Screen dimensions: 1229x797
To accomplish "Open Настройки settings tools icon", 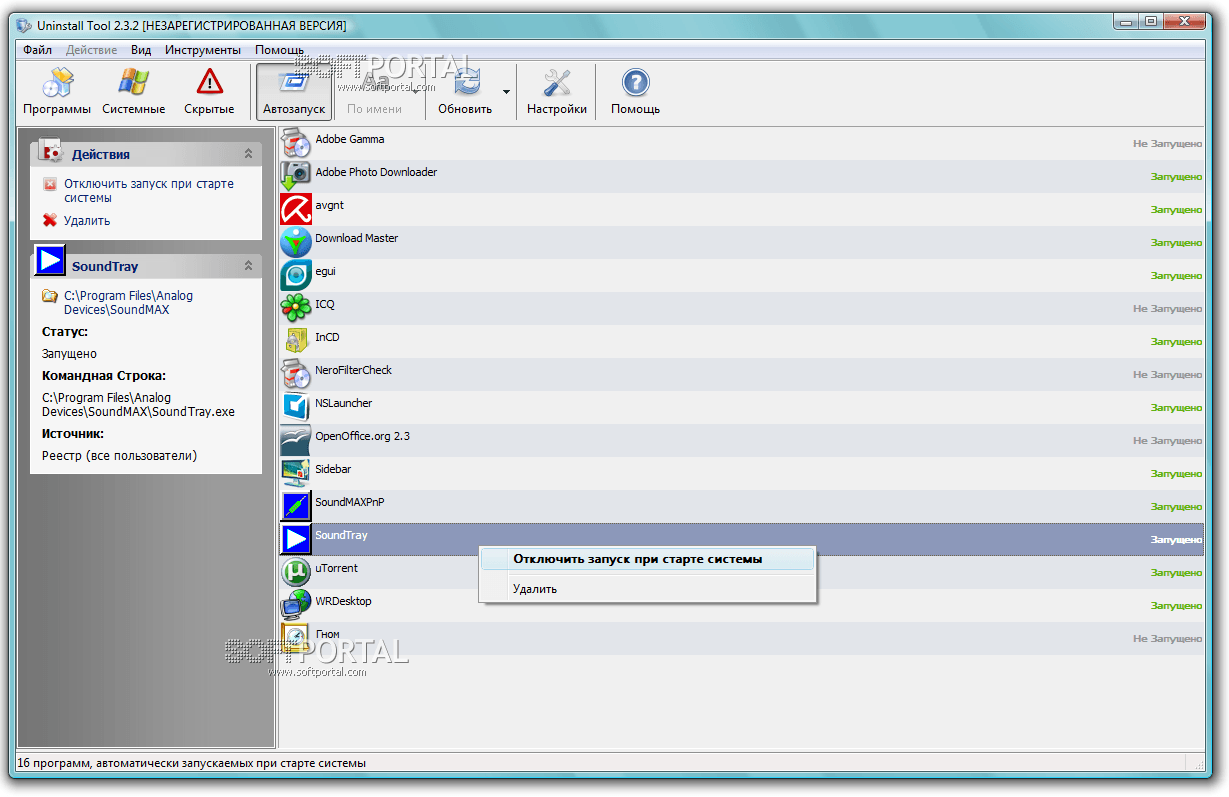I will coord(557,83).
